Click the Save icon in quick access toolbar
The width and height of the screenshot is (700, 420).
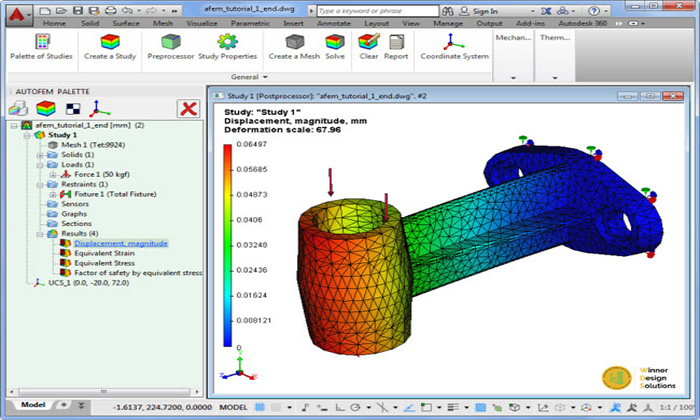[x=78, y=10]
